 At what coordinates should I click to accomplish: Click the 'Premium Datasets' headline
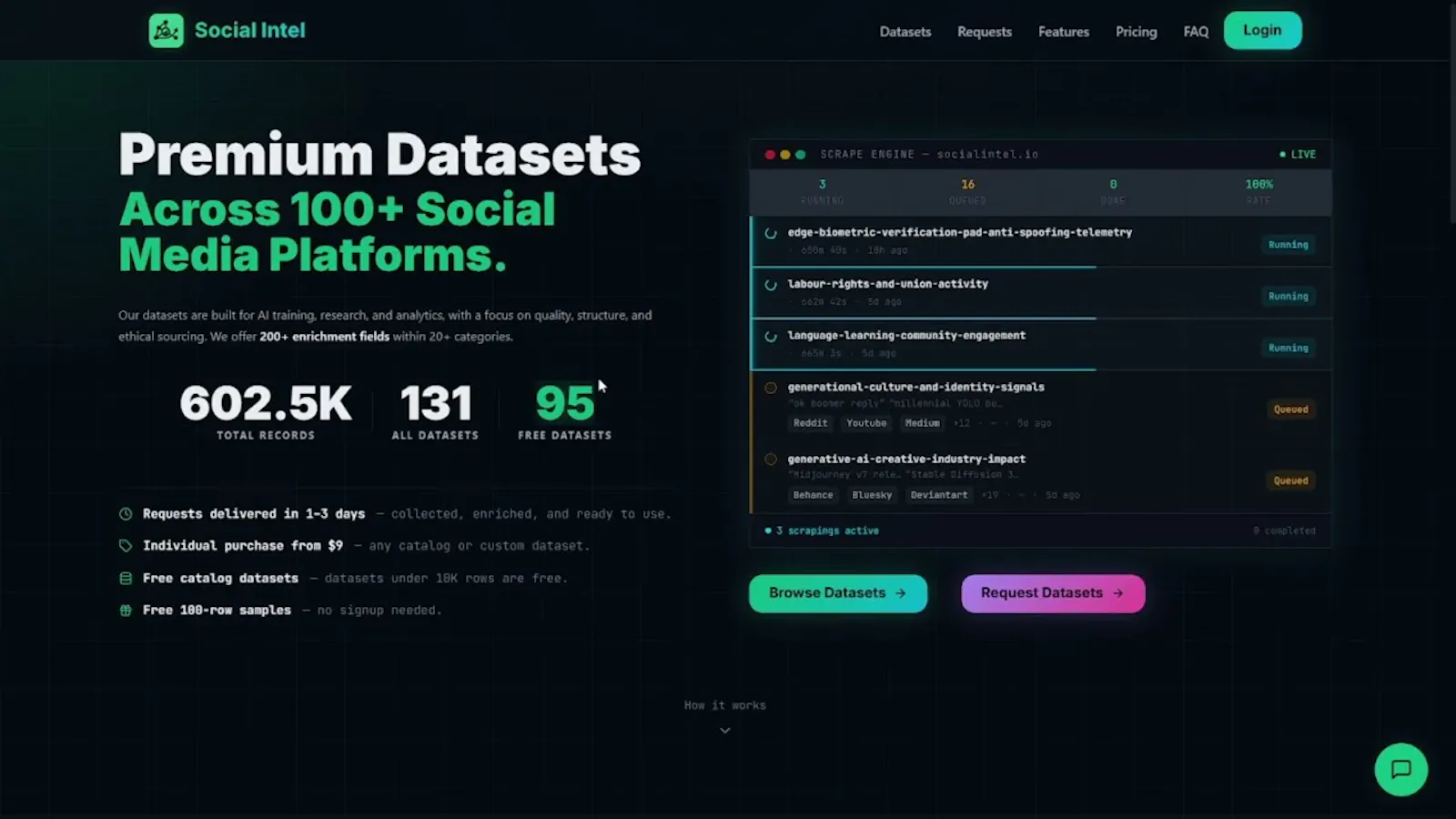click(x=379, y=155)
